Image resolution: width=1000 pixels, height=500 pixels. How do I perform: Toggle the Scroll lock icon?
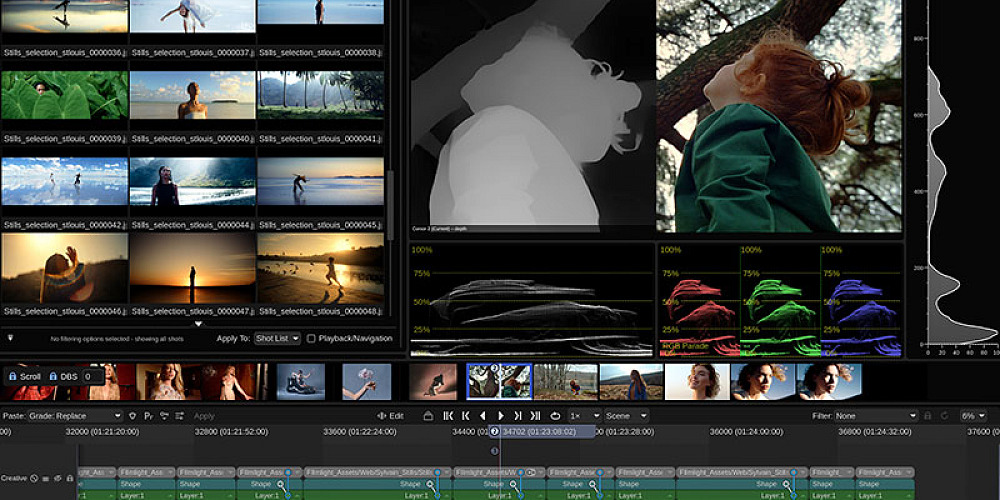click(12, 376)
